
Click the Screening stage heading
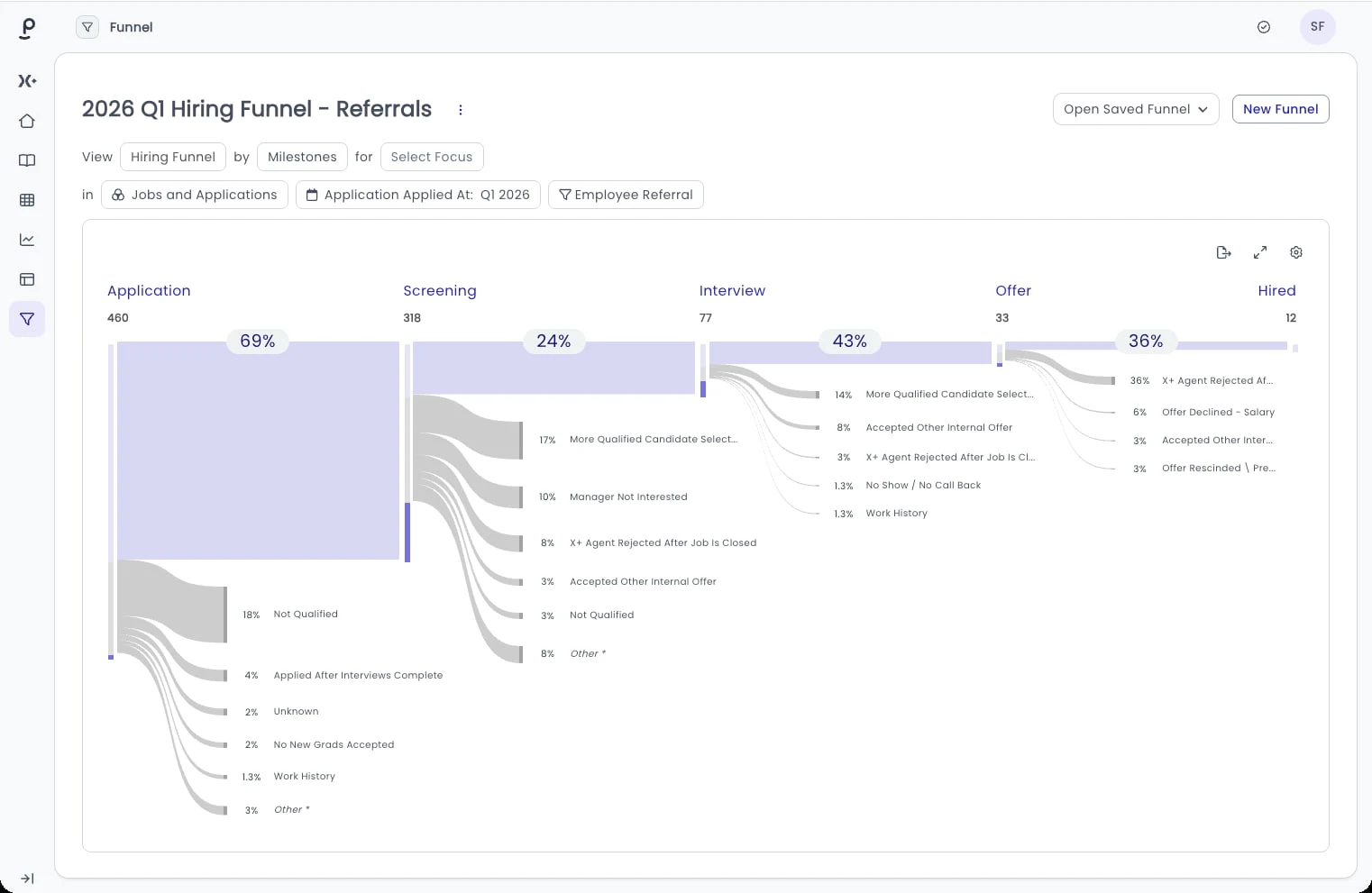pyautogui.click(x=440, y=290)
